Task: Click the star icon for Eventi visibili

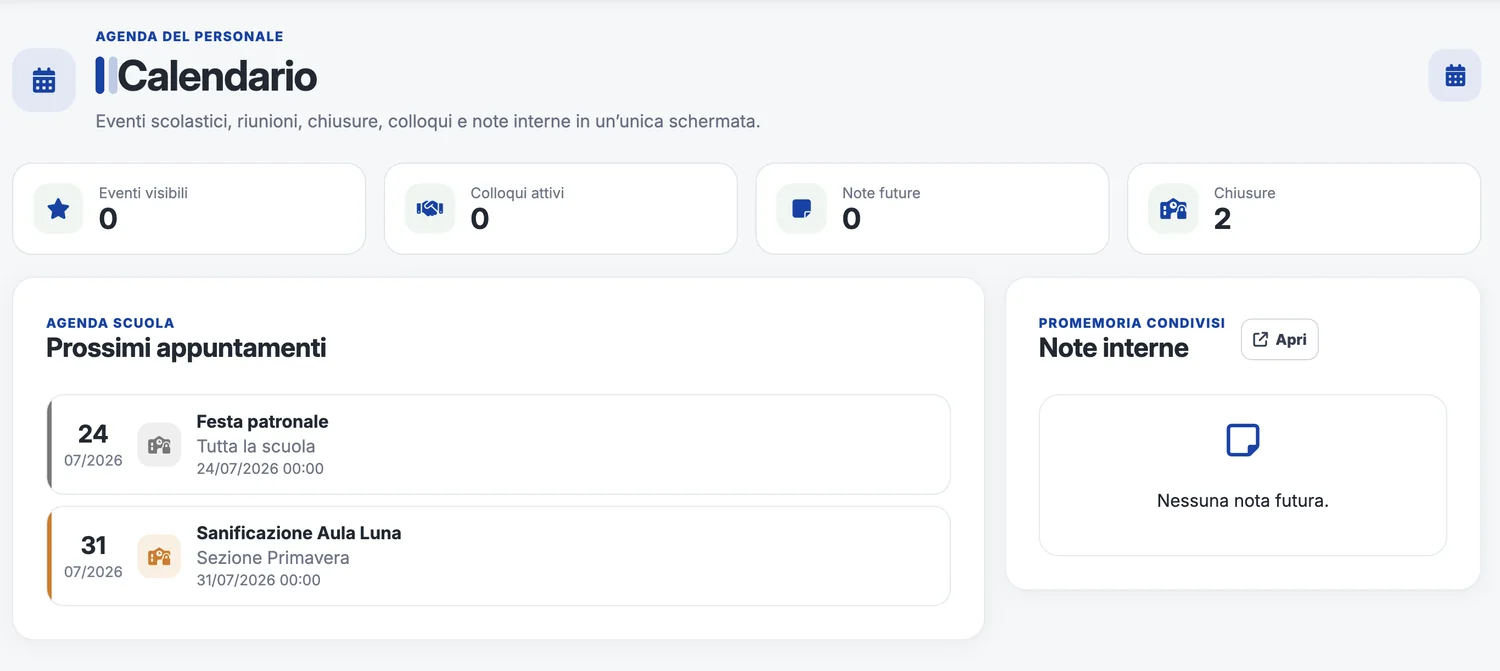Action: (x=58, y=208)
